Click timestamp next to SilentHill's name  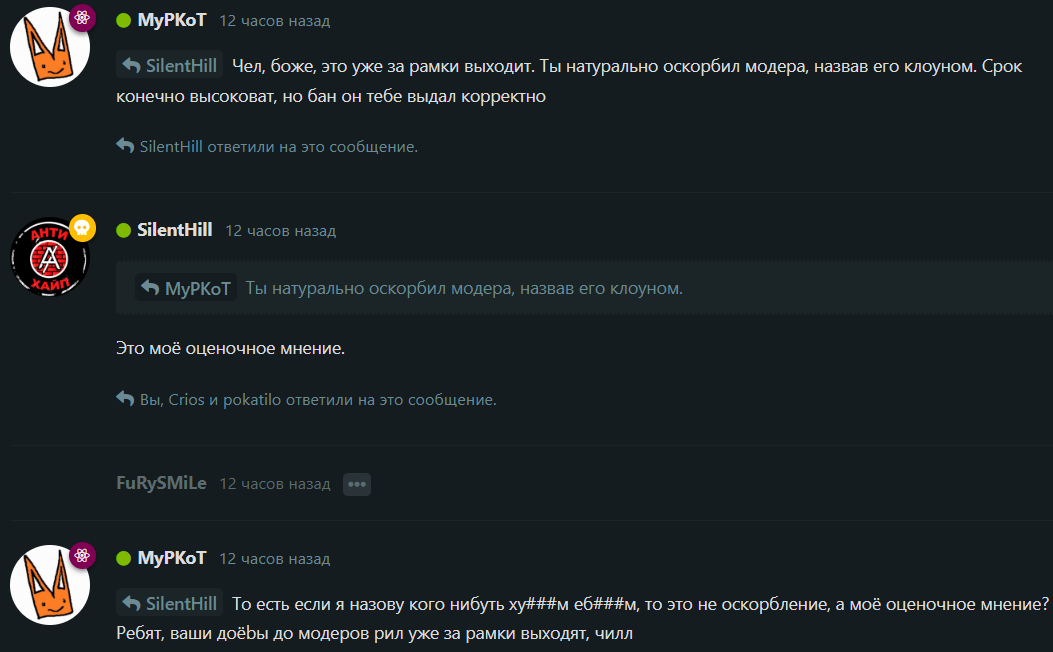click(281, 230)
